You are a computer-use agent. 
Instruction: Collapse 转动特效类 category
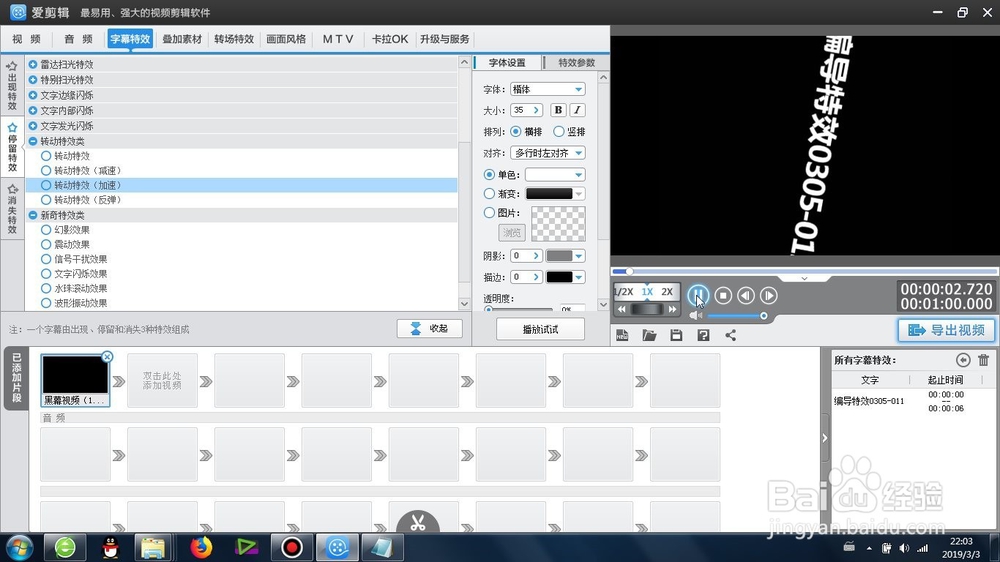(x=33, y=141)
